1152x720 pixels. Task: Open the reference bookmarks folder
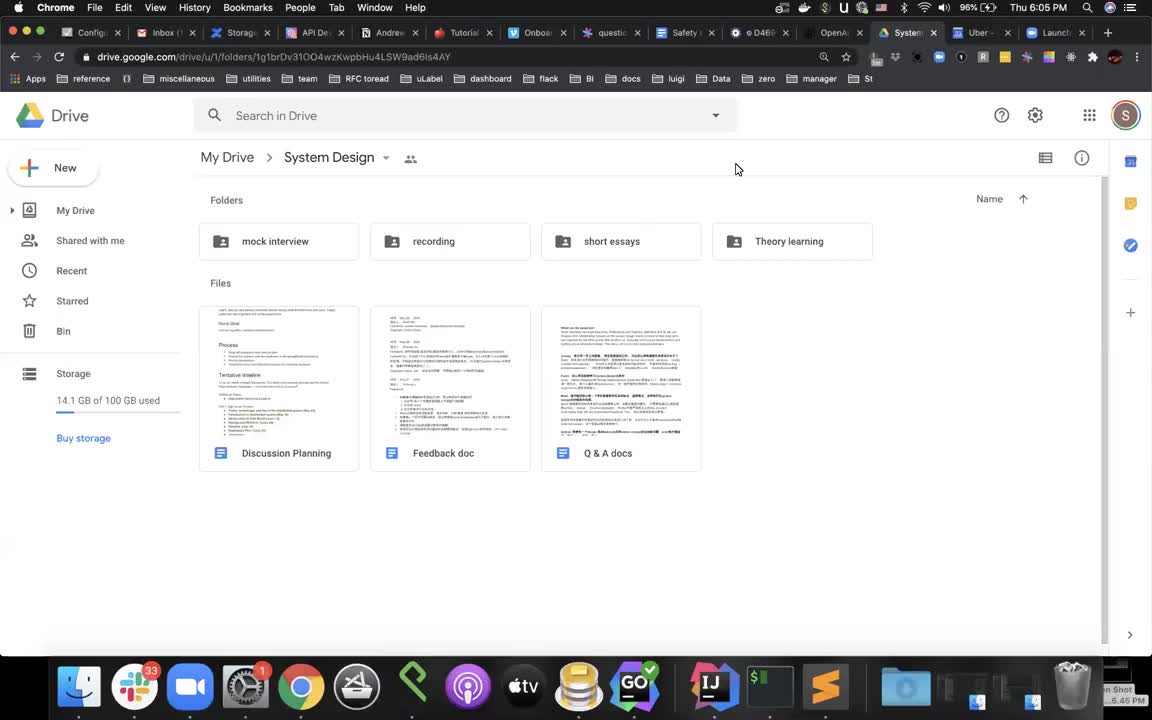pyautogui.click(x=84, y=79)
